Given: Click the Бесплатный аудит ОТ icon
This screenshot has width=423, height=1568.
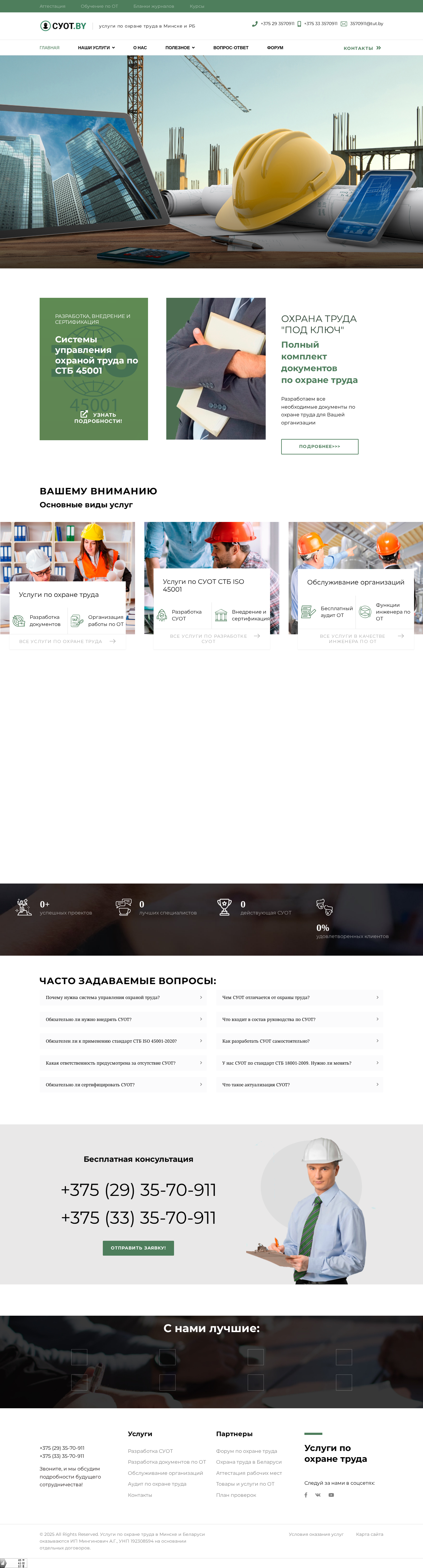Looking at the screenshot, I should 308,612.
